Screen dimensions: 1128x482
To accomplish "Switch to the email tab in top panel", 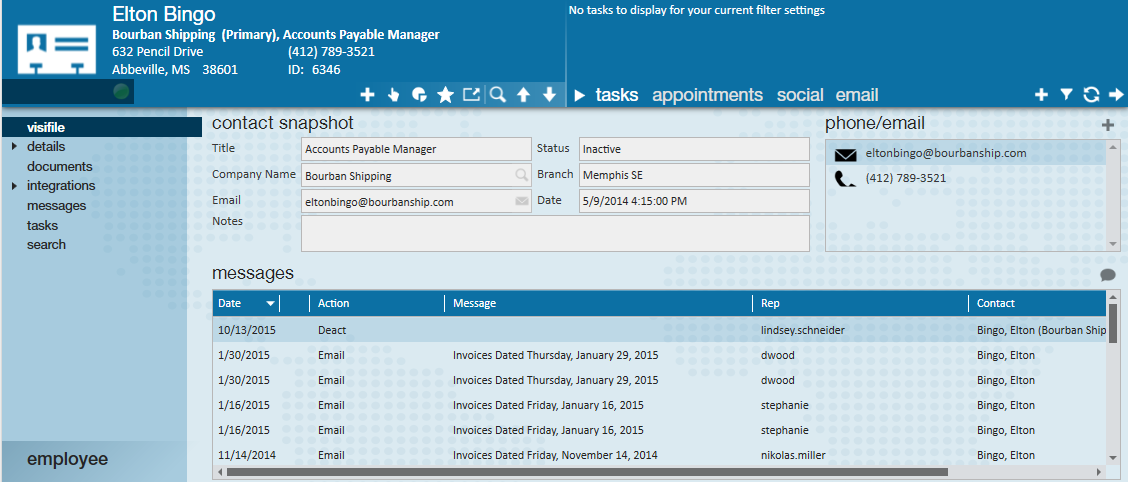I will tap(857, 95).
